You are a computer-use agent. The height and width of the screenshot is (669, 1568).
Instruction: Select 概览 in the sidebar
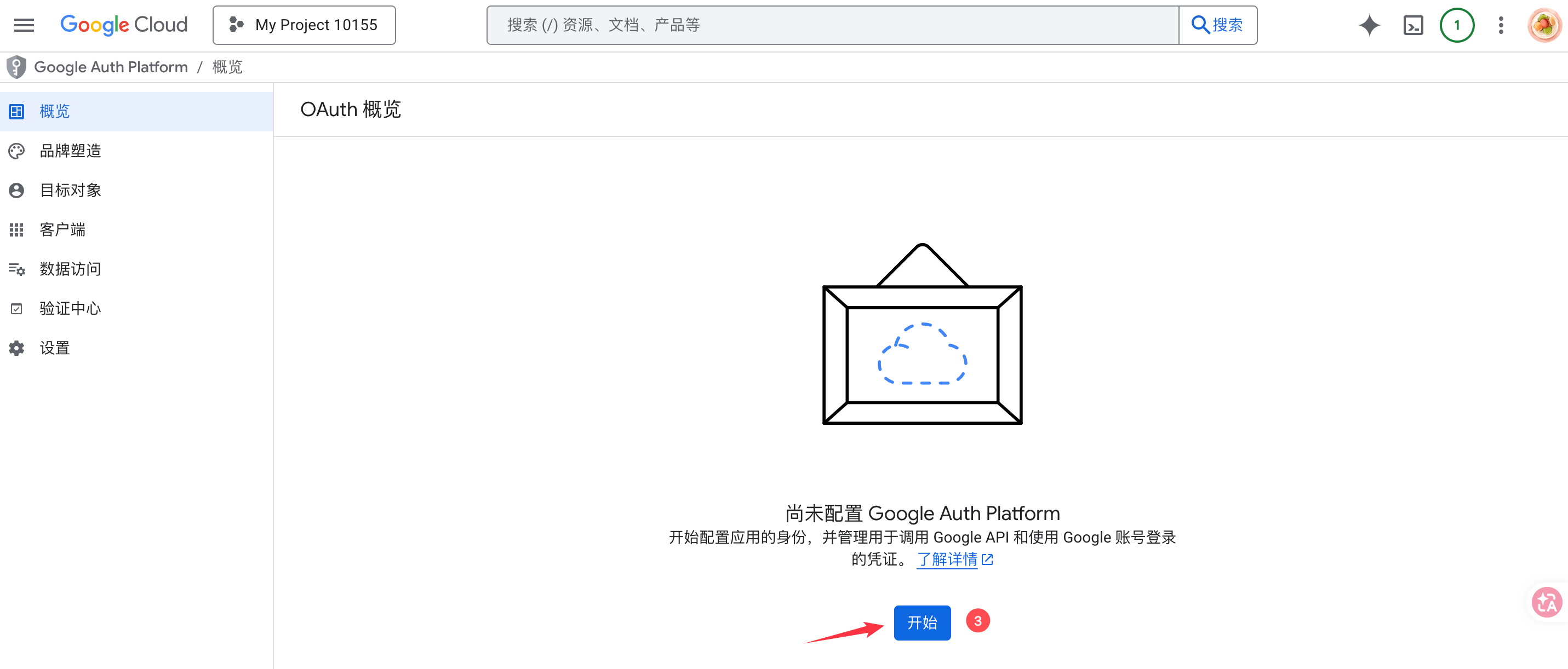[136, 111]
